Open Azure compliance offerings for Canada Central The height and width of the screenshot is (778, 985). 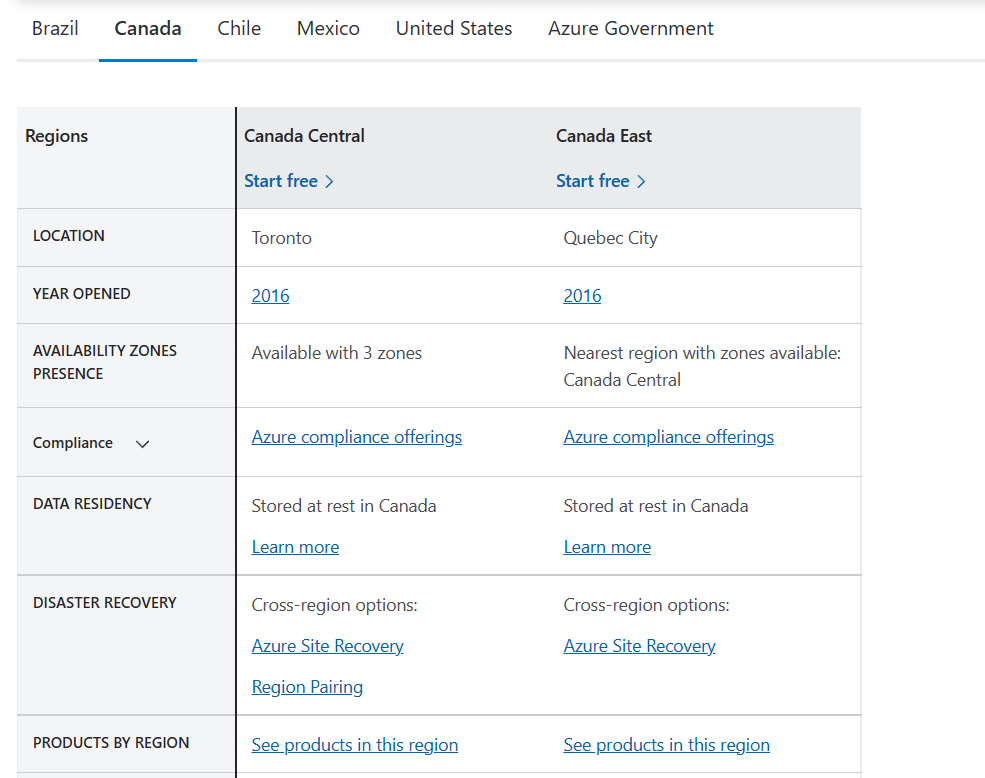[356, 437]
